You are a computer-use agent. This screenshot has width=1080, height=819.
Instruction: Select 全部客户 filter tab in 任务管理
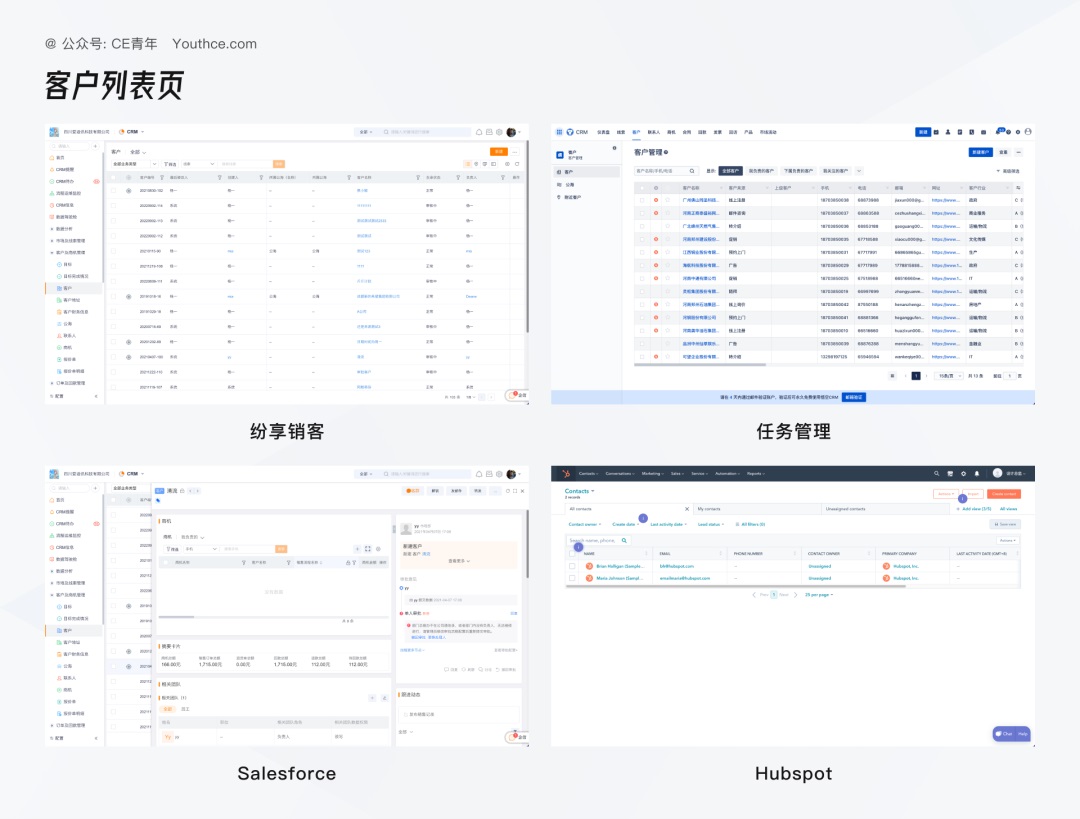point(730,171)
